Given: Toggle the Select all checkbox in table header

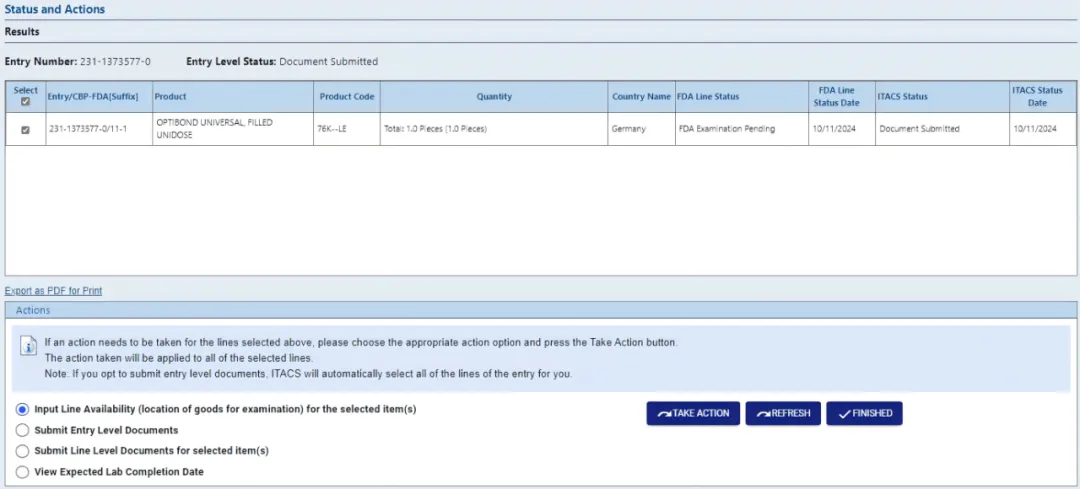Looking at the screenshot, I should (25, 101).
